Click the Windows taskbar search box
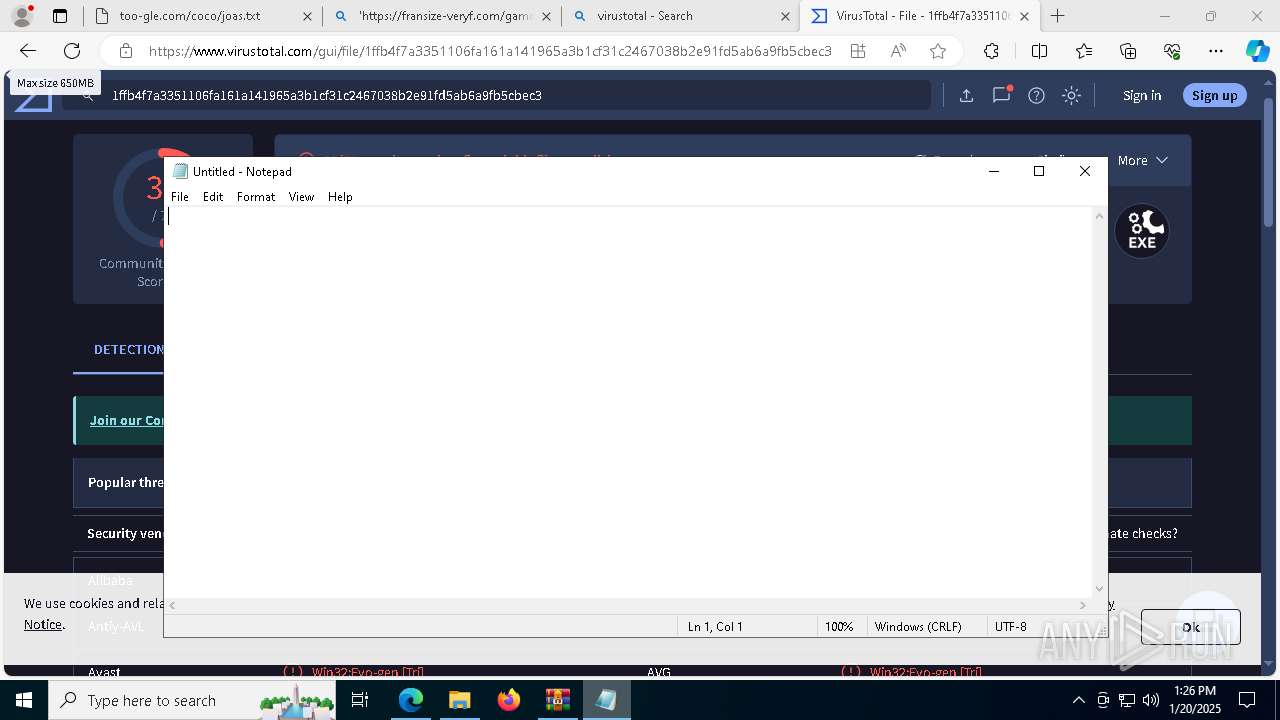This screenshot has height=720, width=1280. click(190, 700)
